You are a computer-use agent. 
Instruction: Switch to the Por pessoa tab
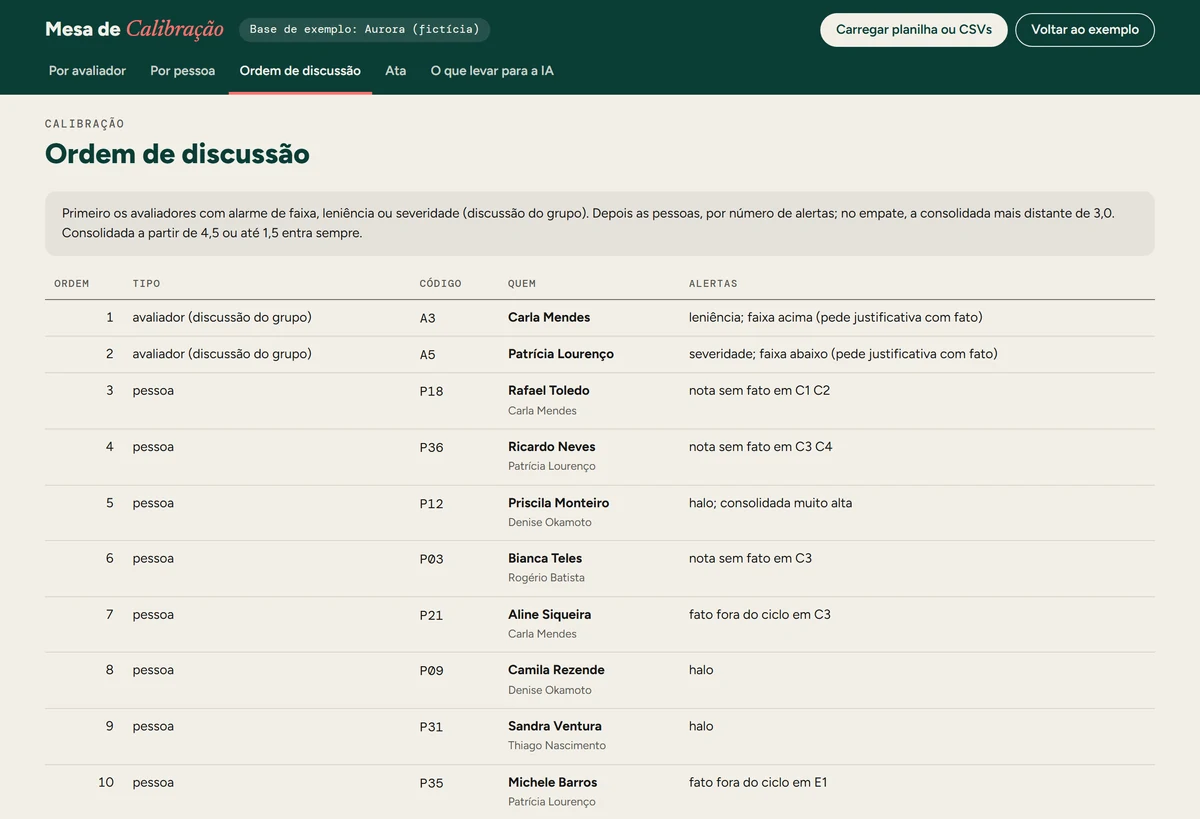pyautogui.click(x=183, y=71)
